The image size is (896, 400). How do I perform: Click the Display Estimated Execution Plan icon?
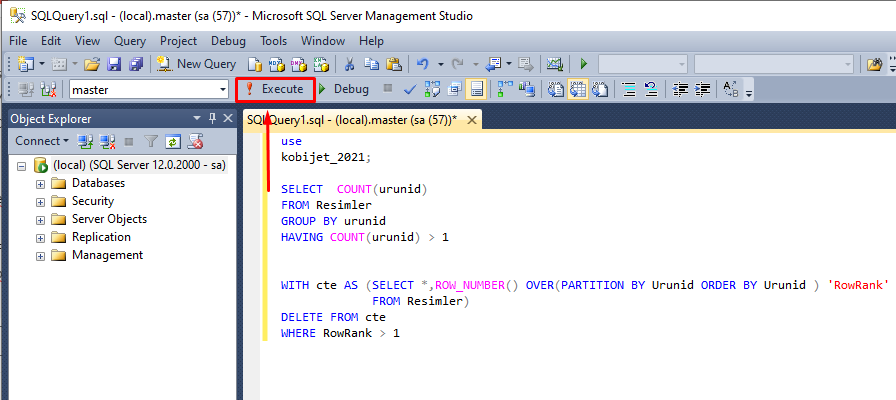433,89
